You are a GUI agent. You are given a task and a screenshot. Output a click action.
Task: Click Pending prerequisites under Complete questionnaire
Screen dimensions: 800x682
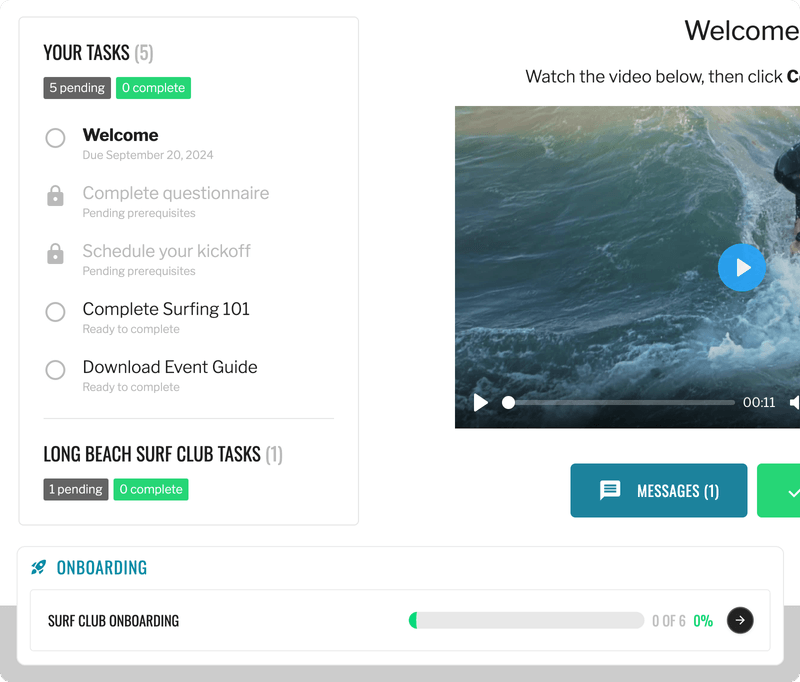pyautogui.click(x=139, y=213)
